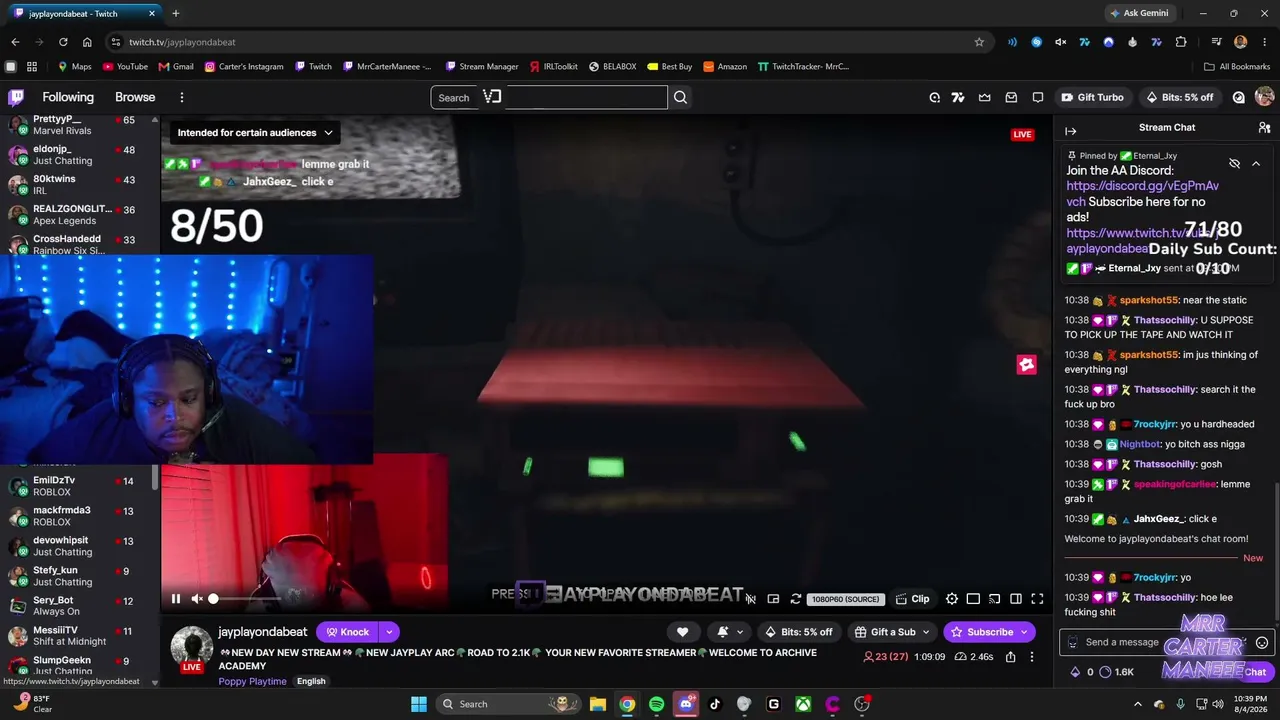The height and width of the screenshot is (720, 1280).
Task: Open the player settings gear
Action: pyautogui.click(x=952, y=599)
